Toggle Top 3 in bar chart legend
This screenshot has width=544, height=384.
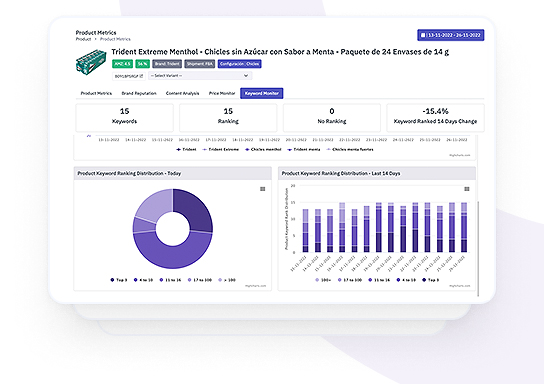(431, 280)
